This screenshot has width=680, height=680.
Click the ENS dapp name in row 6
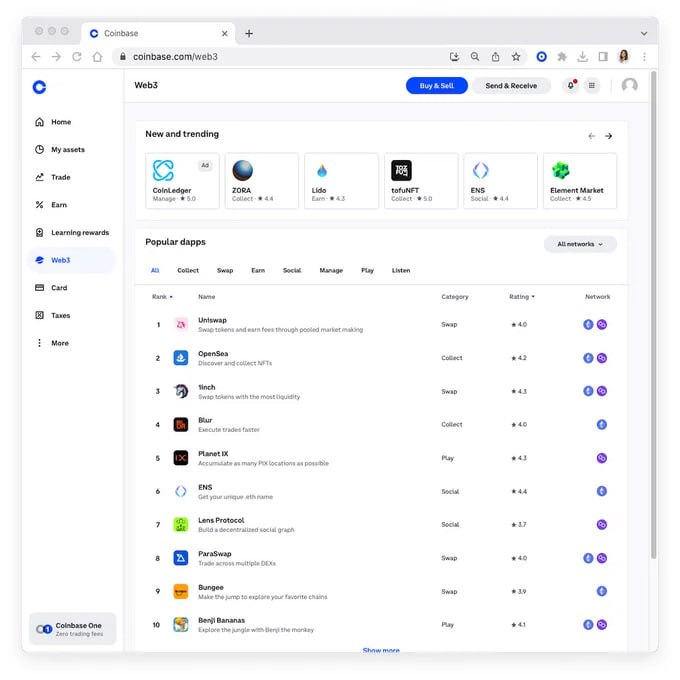pos(205,487)
